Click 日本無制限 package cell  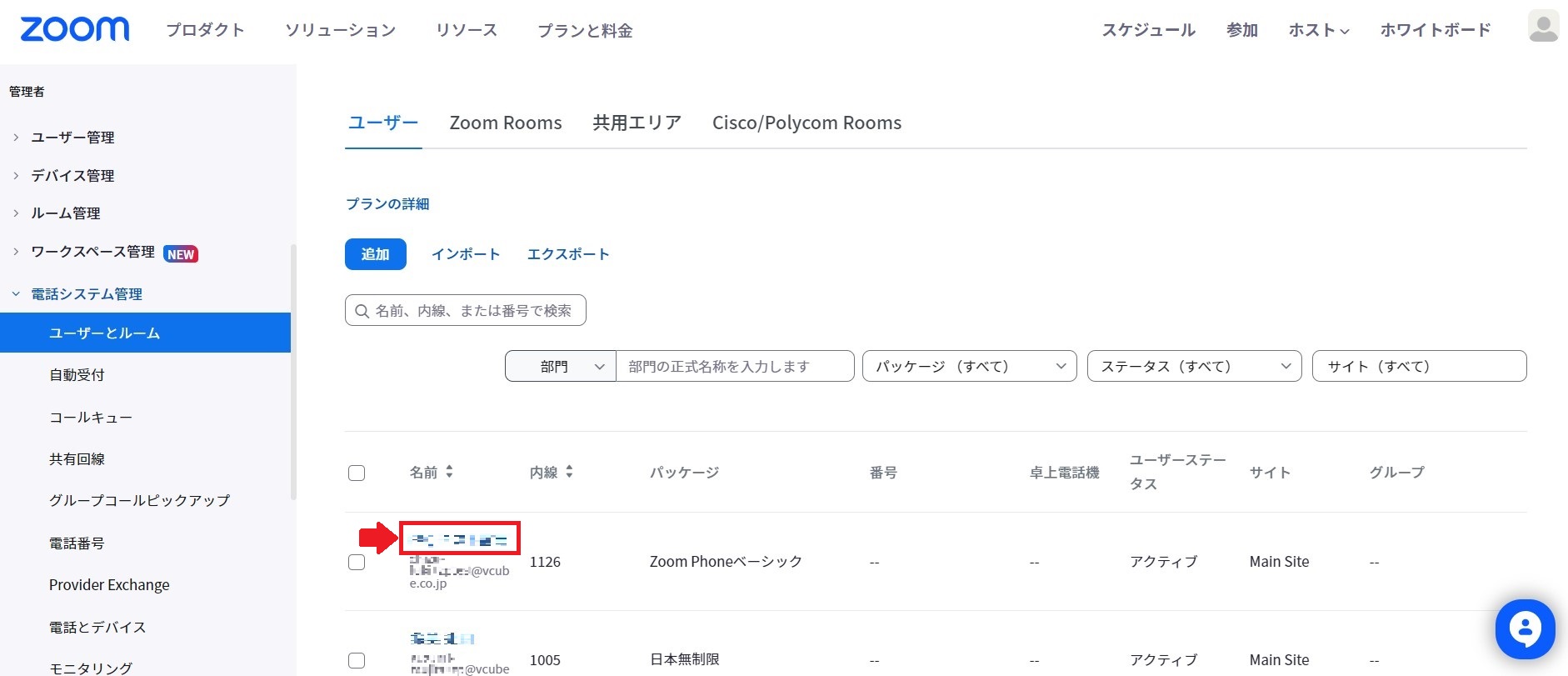[685, 659]
